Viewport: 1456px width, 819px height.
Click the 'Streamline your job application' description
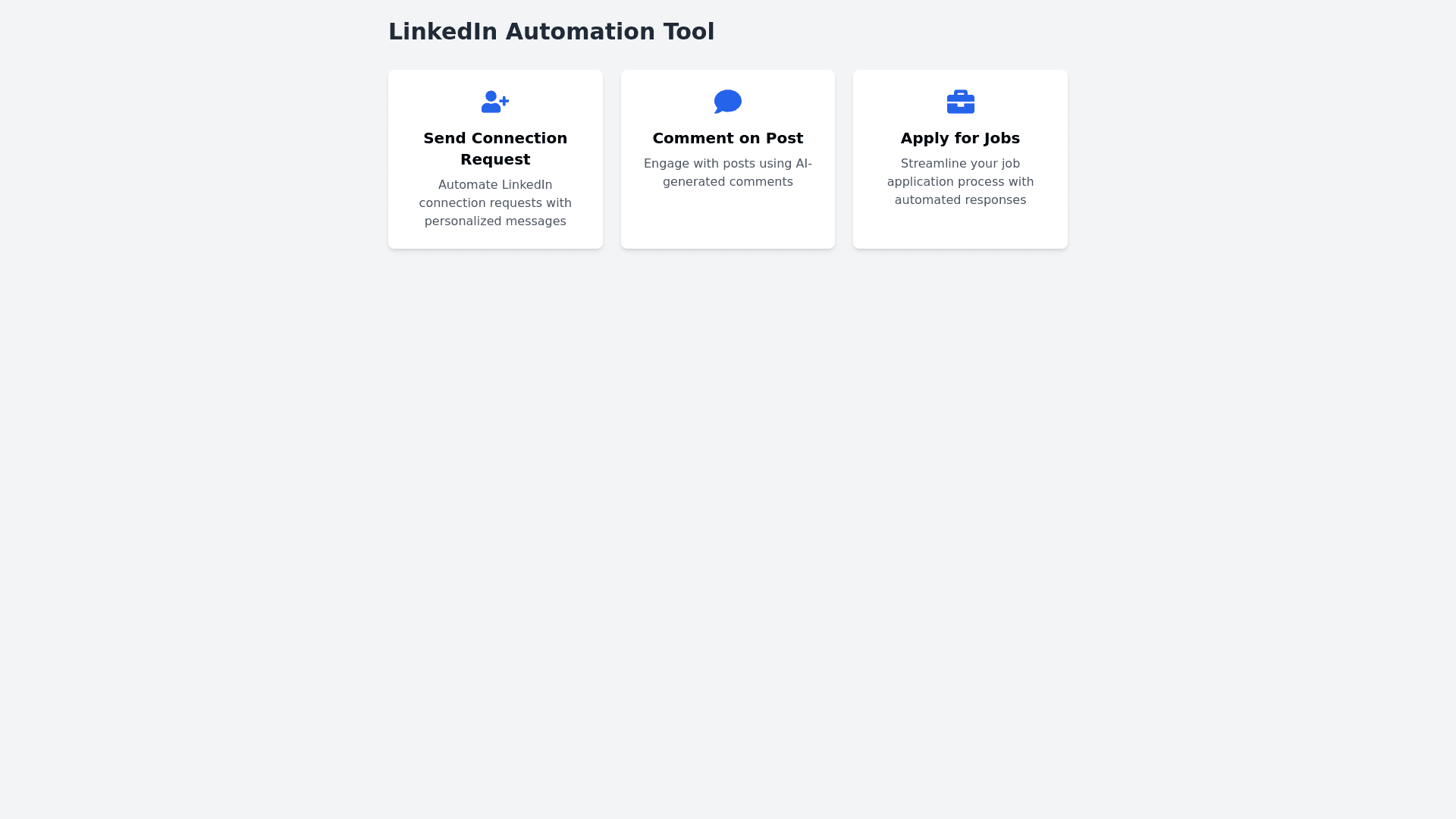tap(960, 164)
